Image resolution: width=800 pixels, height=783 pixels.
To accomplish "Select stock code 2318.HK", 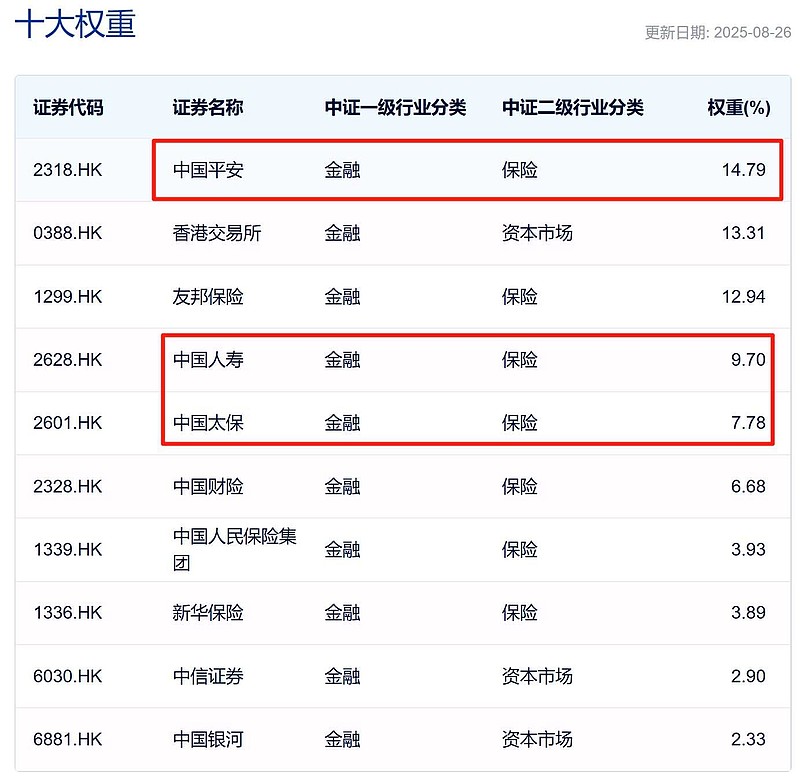I will (x=68, y=170).
